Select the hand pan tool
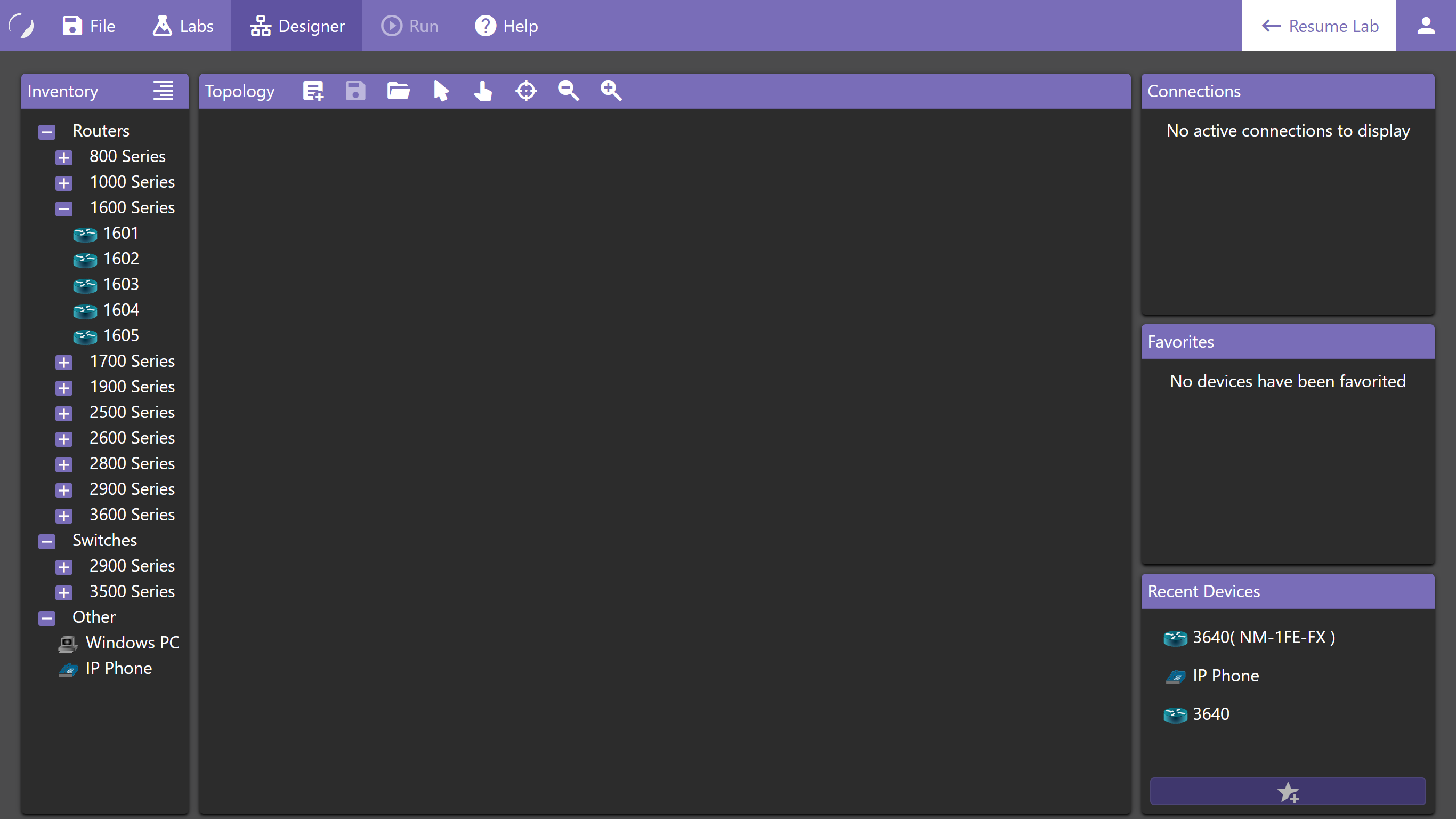 (483, 91)
